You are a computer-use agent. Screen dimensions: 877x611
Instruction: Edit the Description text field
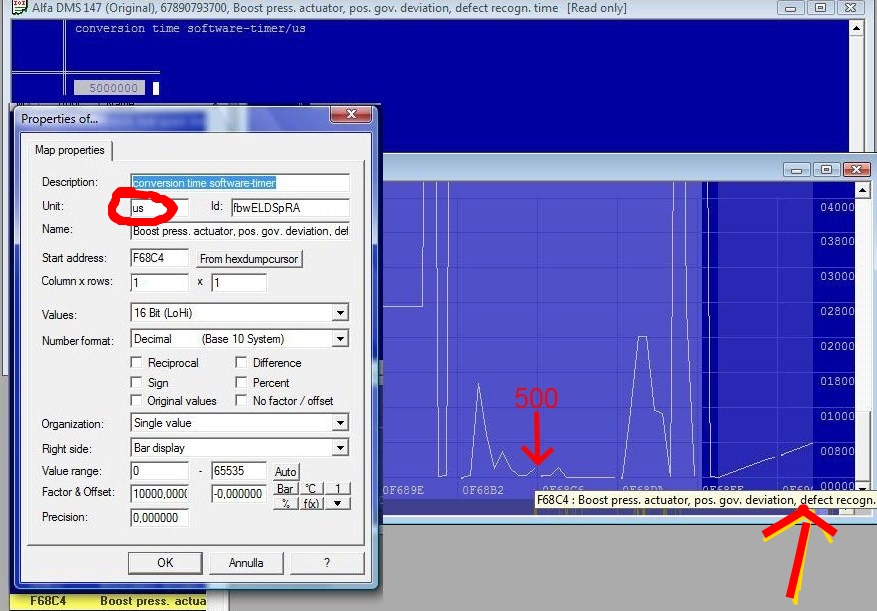240,183
